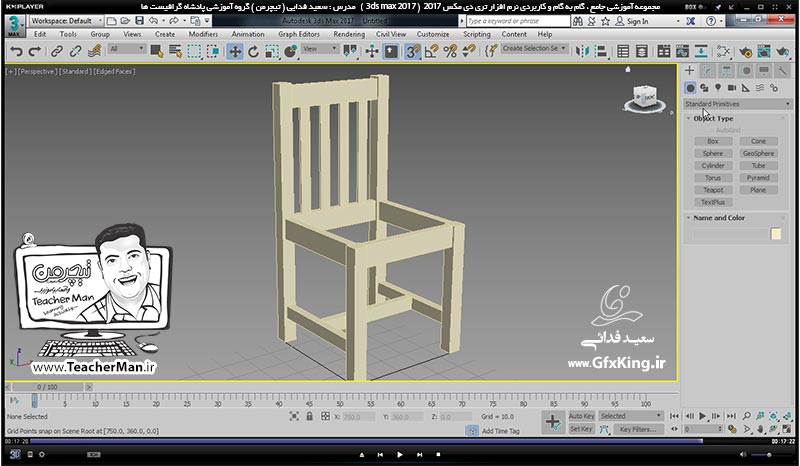
Task: Activate the Select and Move tool
Action: 235,51
